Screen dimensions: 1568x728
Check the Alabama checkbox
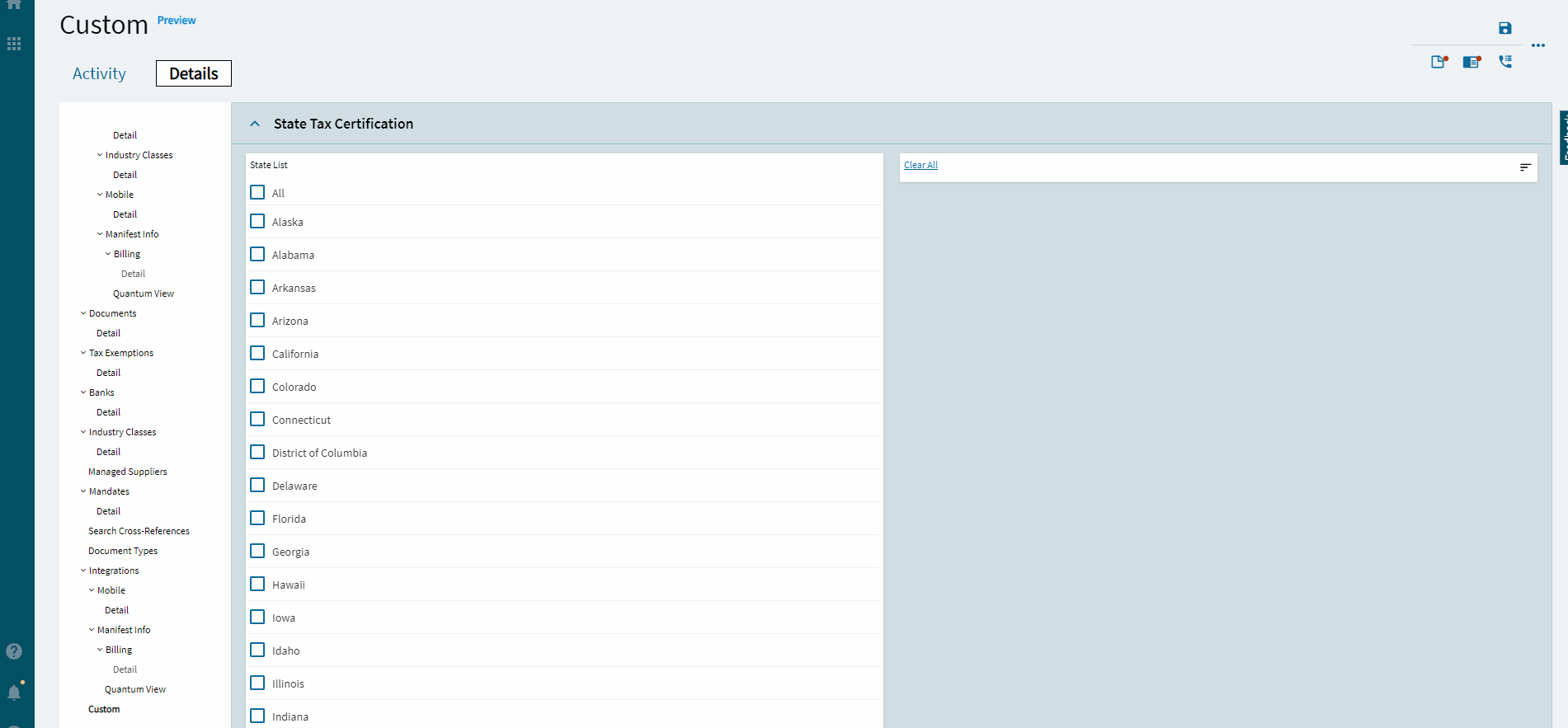tap(257, 254)
